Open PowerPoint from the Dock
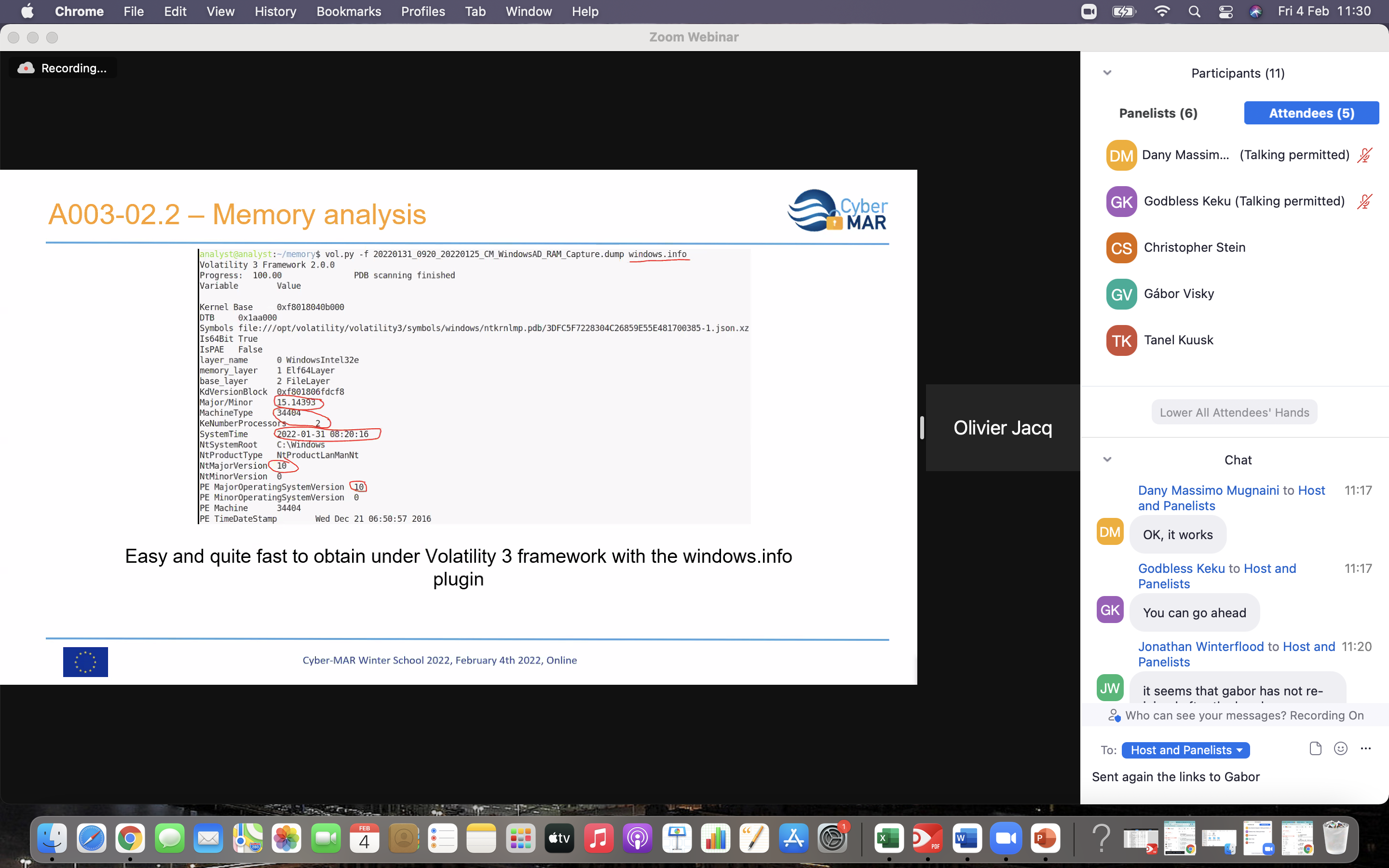 [x=1045, y=839]
